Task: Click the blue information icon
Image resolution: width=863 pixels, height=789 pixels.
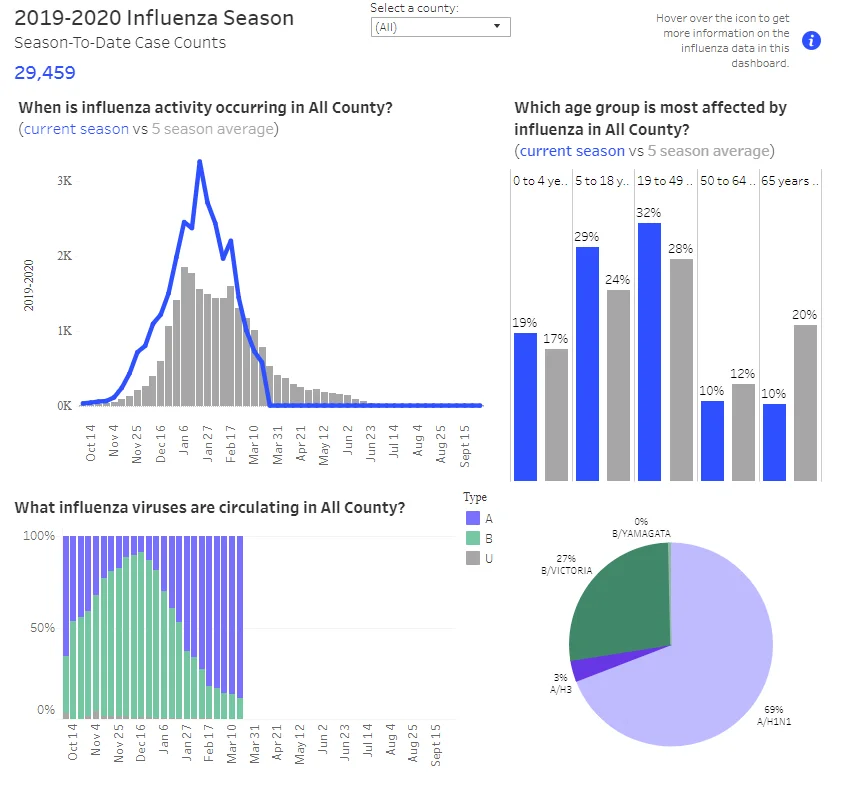Action: [x=811, y=40]
